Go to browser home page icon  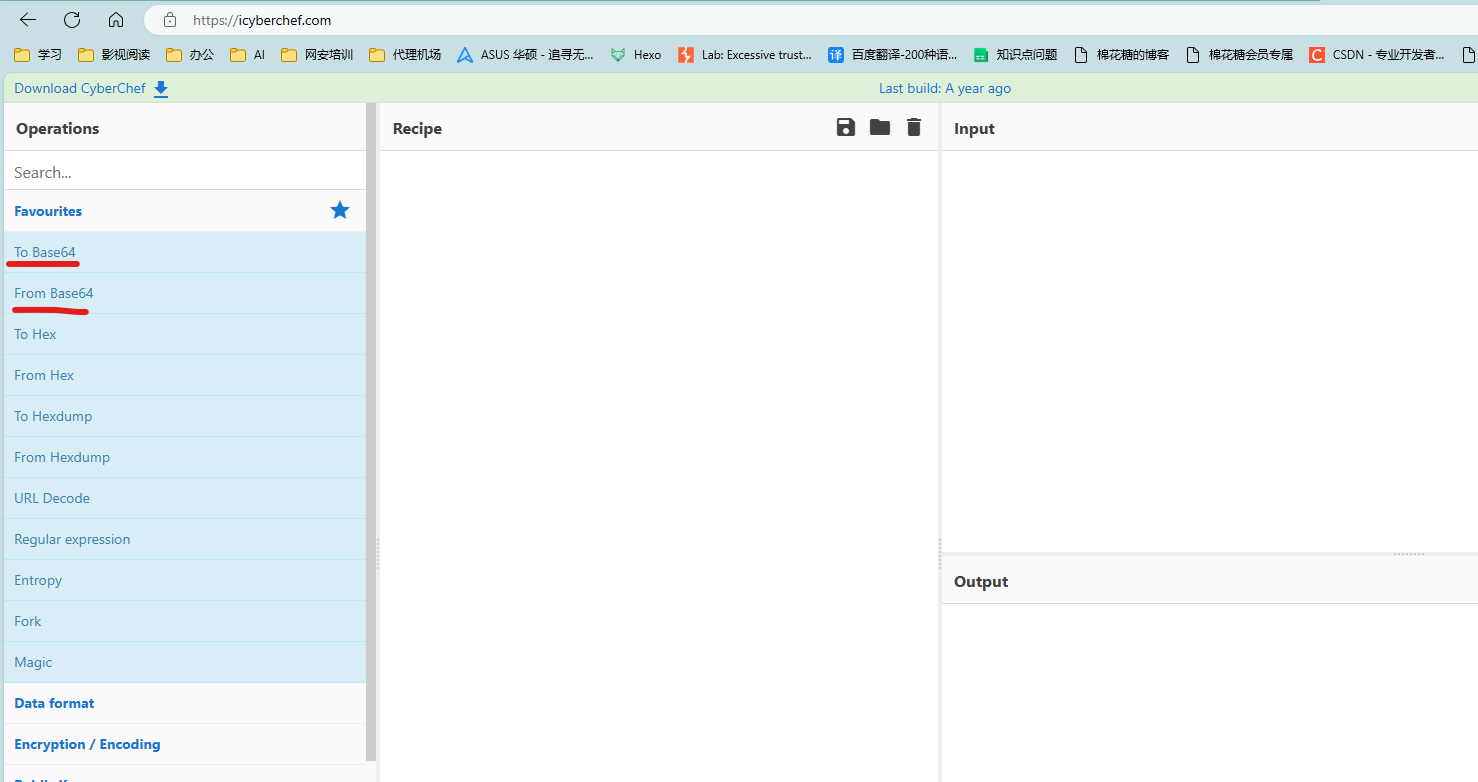[x=116, y=20]
